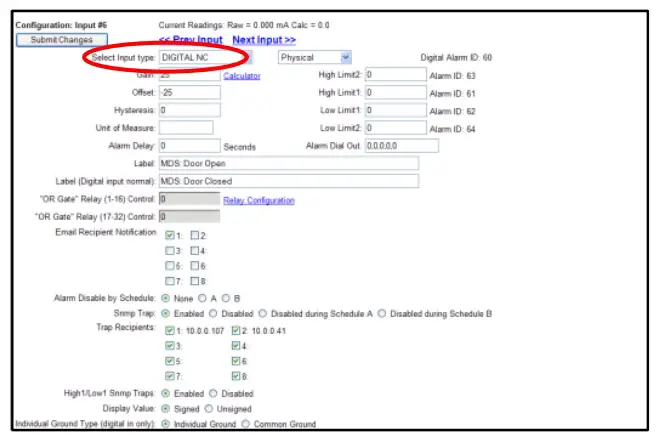The image size is (656, 438).
Task: Open the Calculator link beside Gain
Action: 242,76
